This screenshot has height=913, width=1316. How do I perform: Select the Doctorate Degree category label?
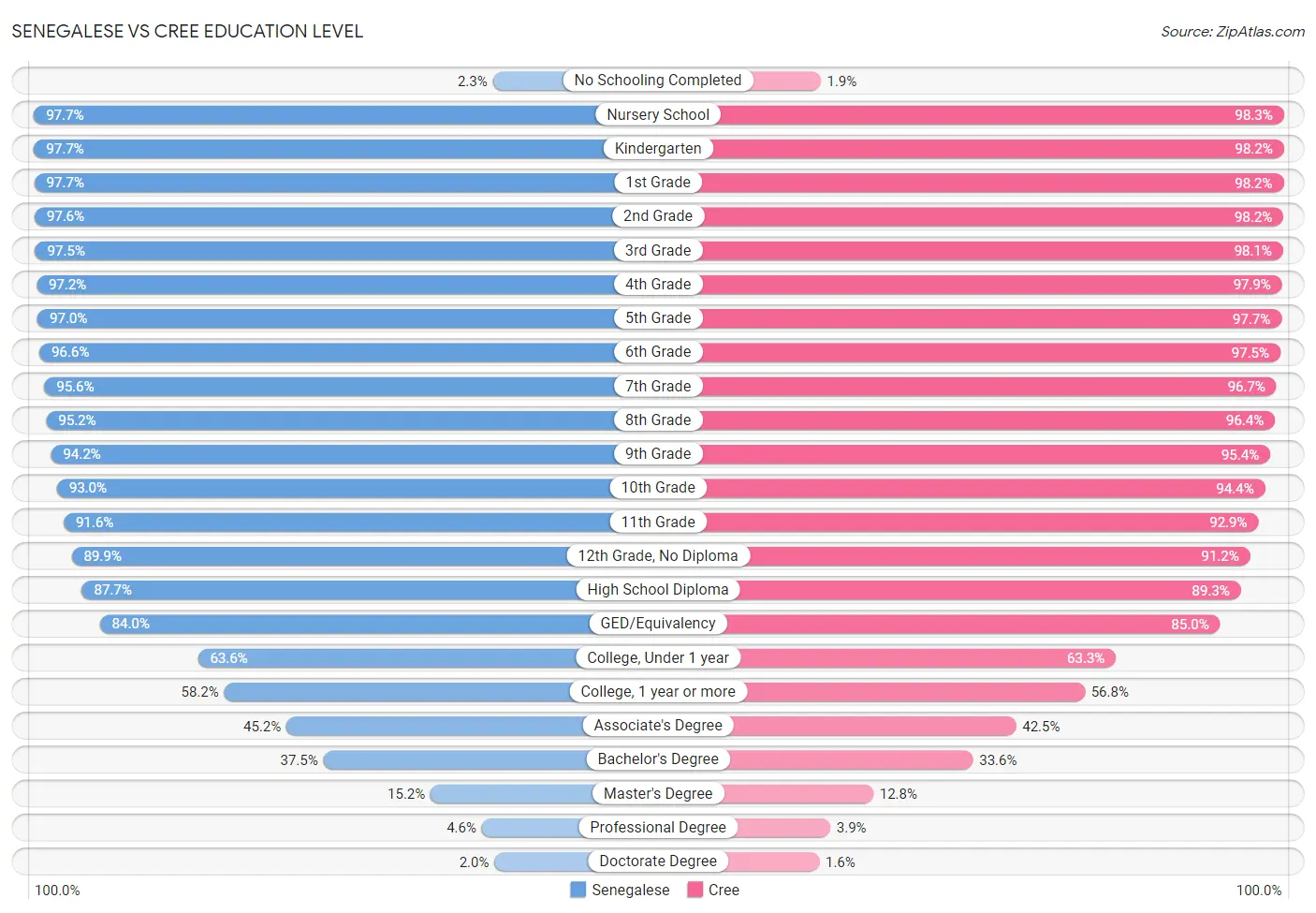pyautogui.click(x=658, y=861)
